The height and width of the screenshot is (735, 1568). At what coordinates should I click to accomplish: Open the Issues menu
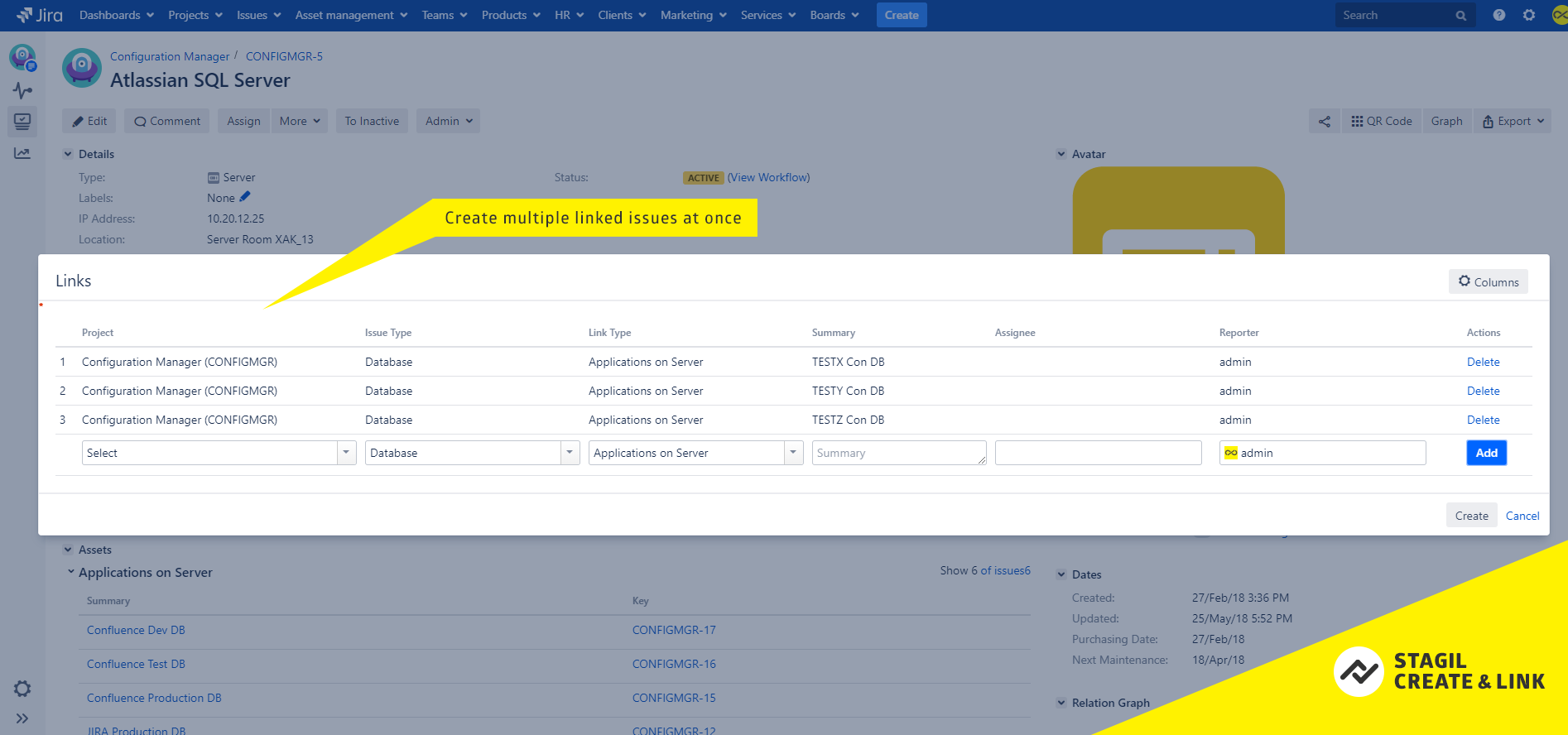259,15
